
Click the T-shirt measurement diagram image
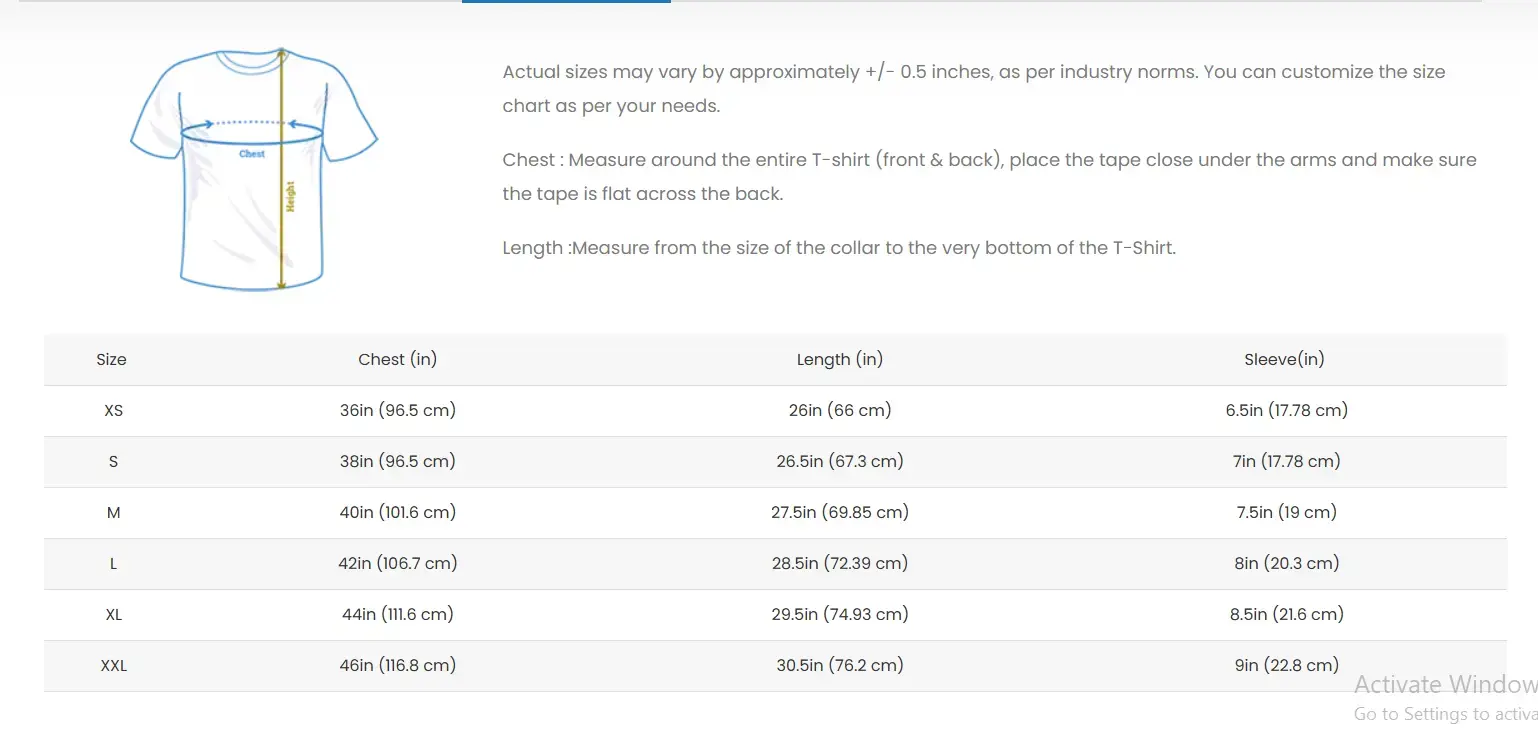(x=254, y=170)
